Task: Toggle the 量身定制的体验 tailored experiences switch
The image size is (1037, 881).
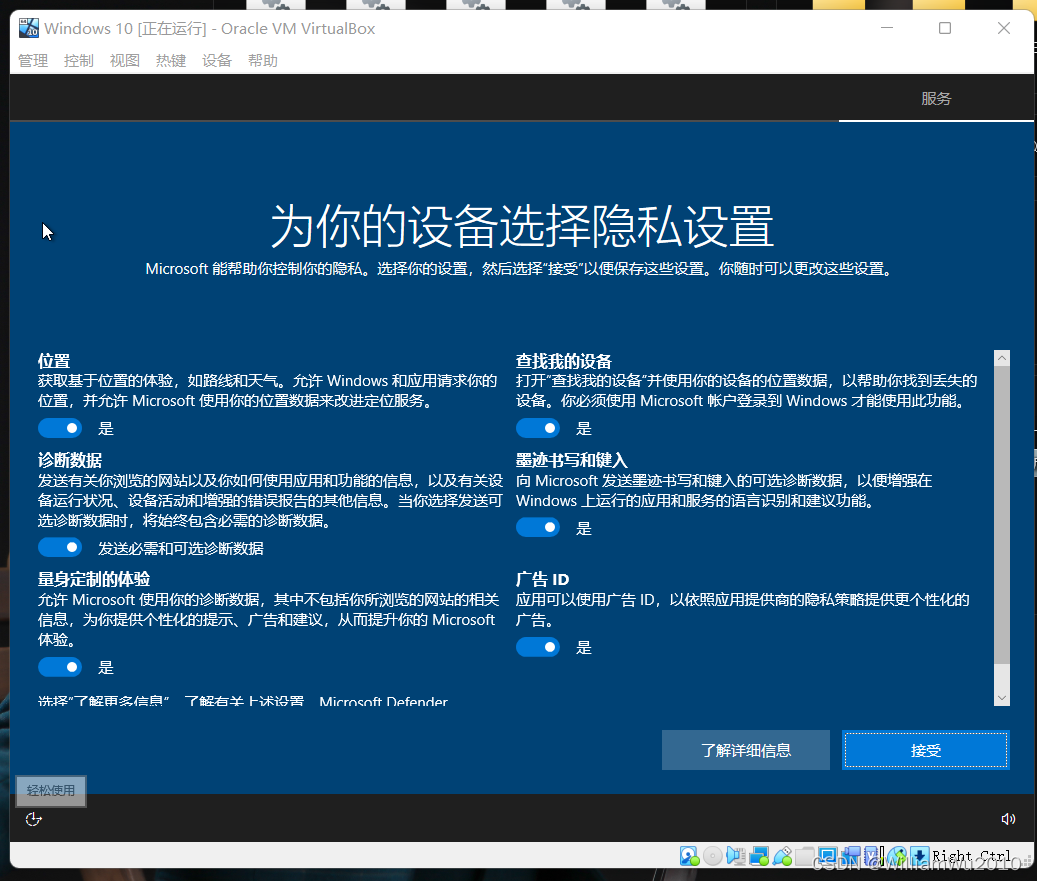Action: (60, 667)
